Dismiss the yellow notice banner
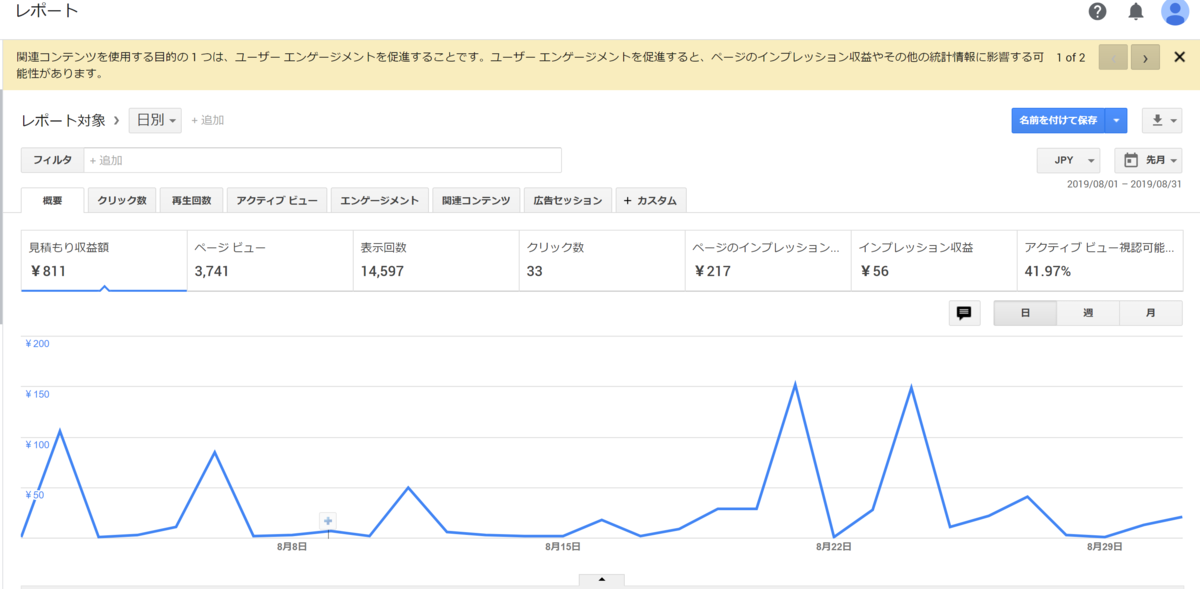The image size is (1200, 589). pos(1179,57)
